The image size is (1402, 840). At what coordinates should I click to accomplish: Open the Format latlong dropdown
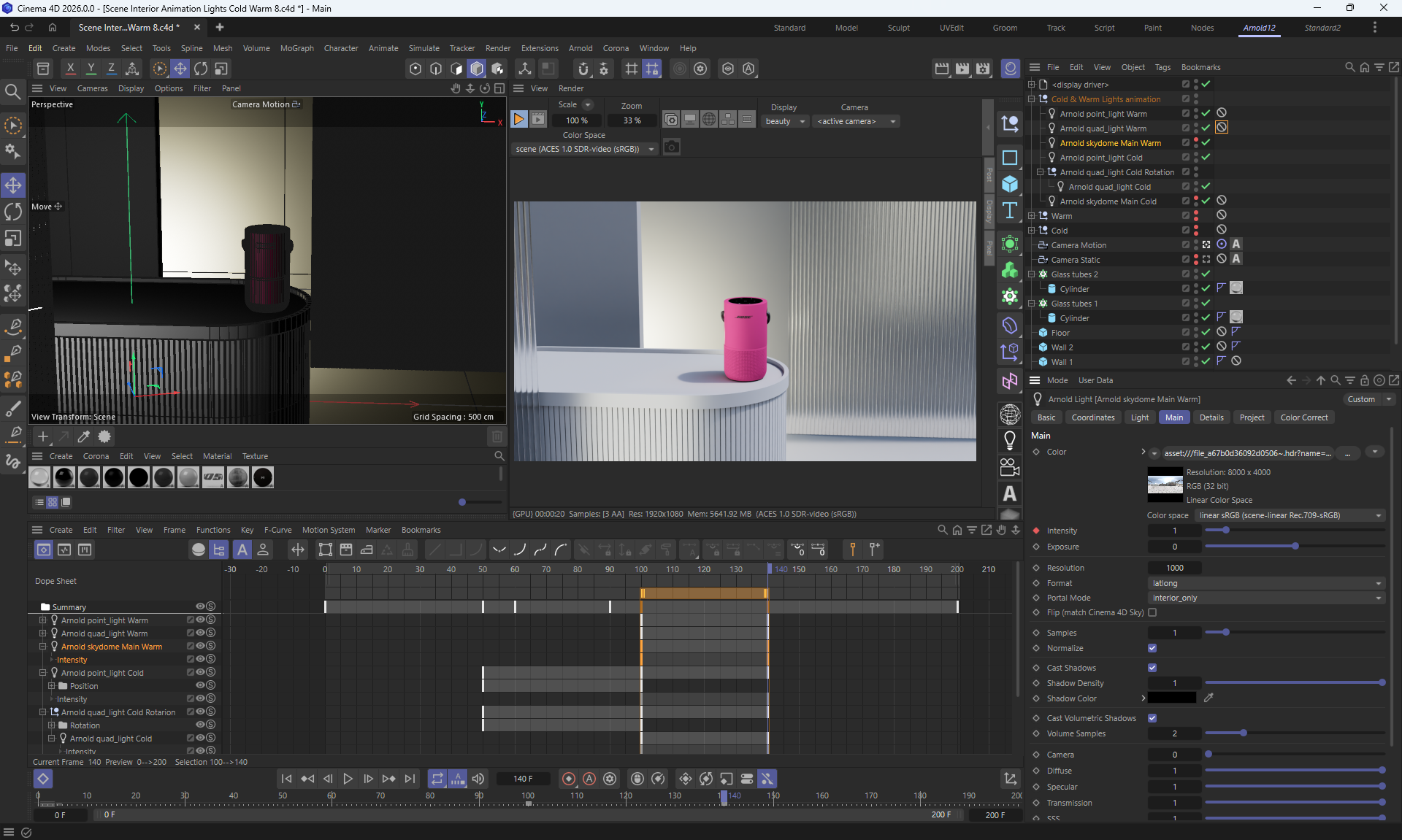point(1265,583)
